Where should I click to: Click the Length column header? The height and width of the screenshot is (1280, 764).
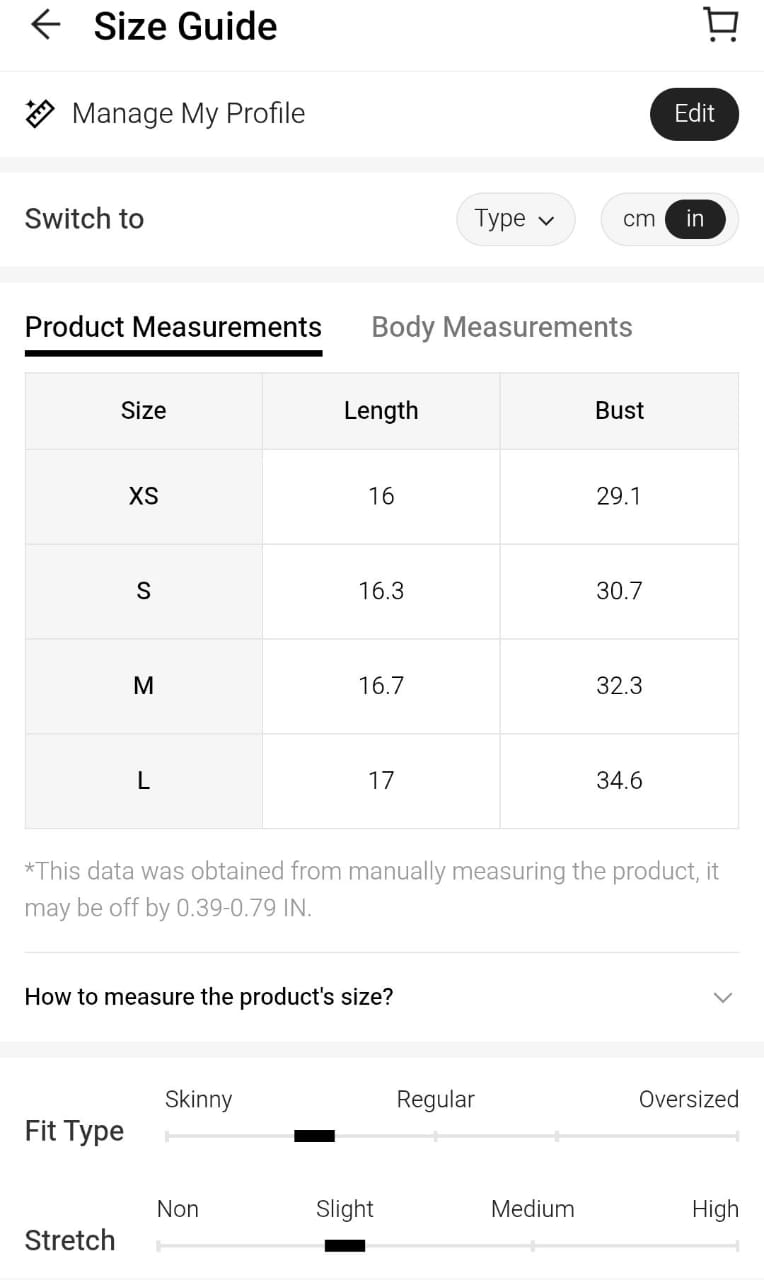[x=381, y=411]
